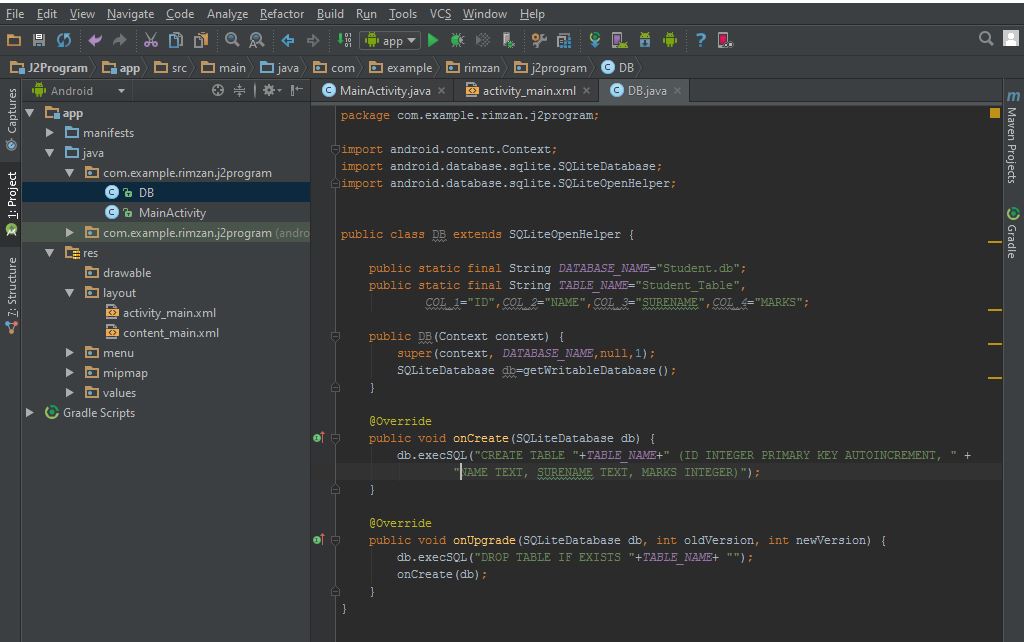
Task: Click the Help question mark icon
Action: click(x=700, y=40)
